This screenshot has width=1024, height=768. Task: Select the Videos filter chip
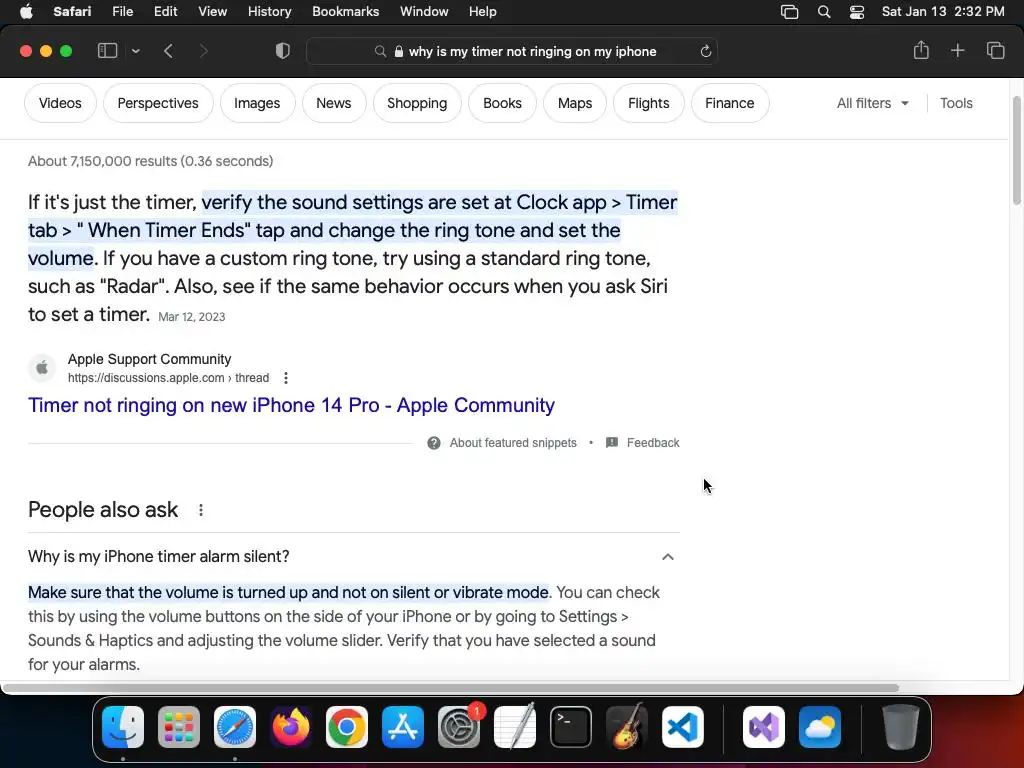(60, 103)
